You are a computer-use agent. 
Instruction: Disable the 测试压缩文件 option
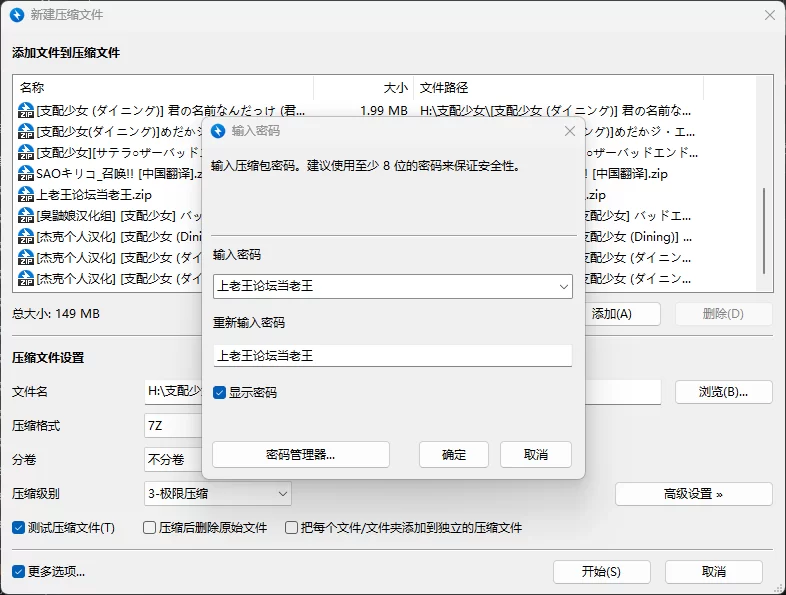click(19, 527)
